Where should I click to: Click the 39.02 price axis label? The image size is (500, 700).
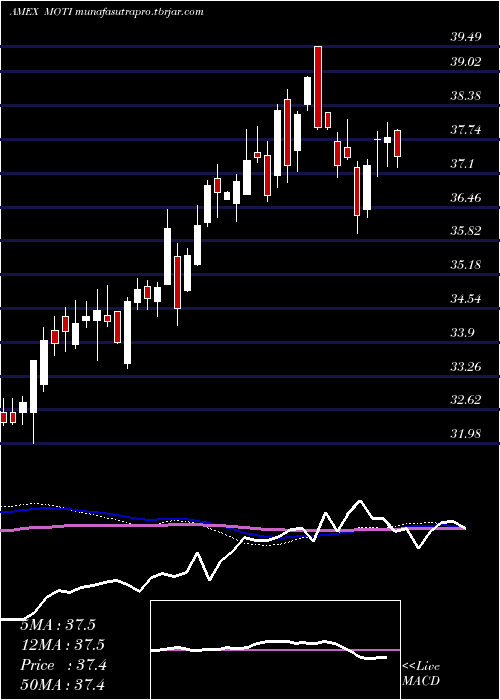pyautogui.click(x=466, y=62)
